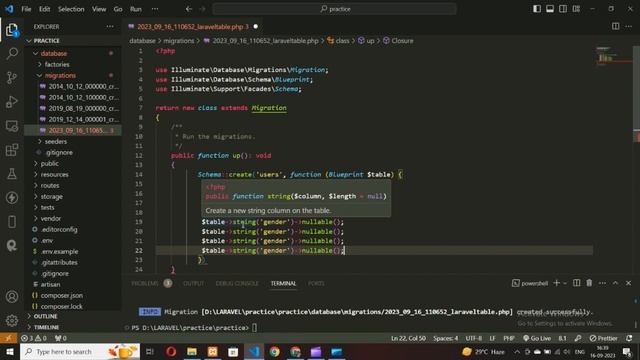Image resolution: width=640 pixels, height=360 pixels.
Task: Open composer.json file in explorer
Action: [x=62, y=296]
